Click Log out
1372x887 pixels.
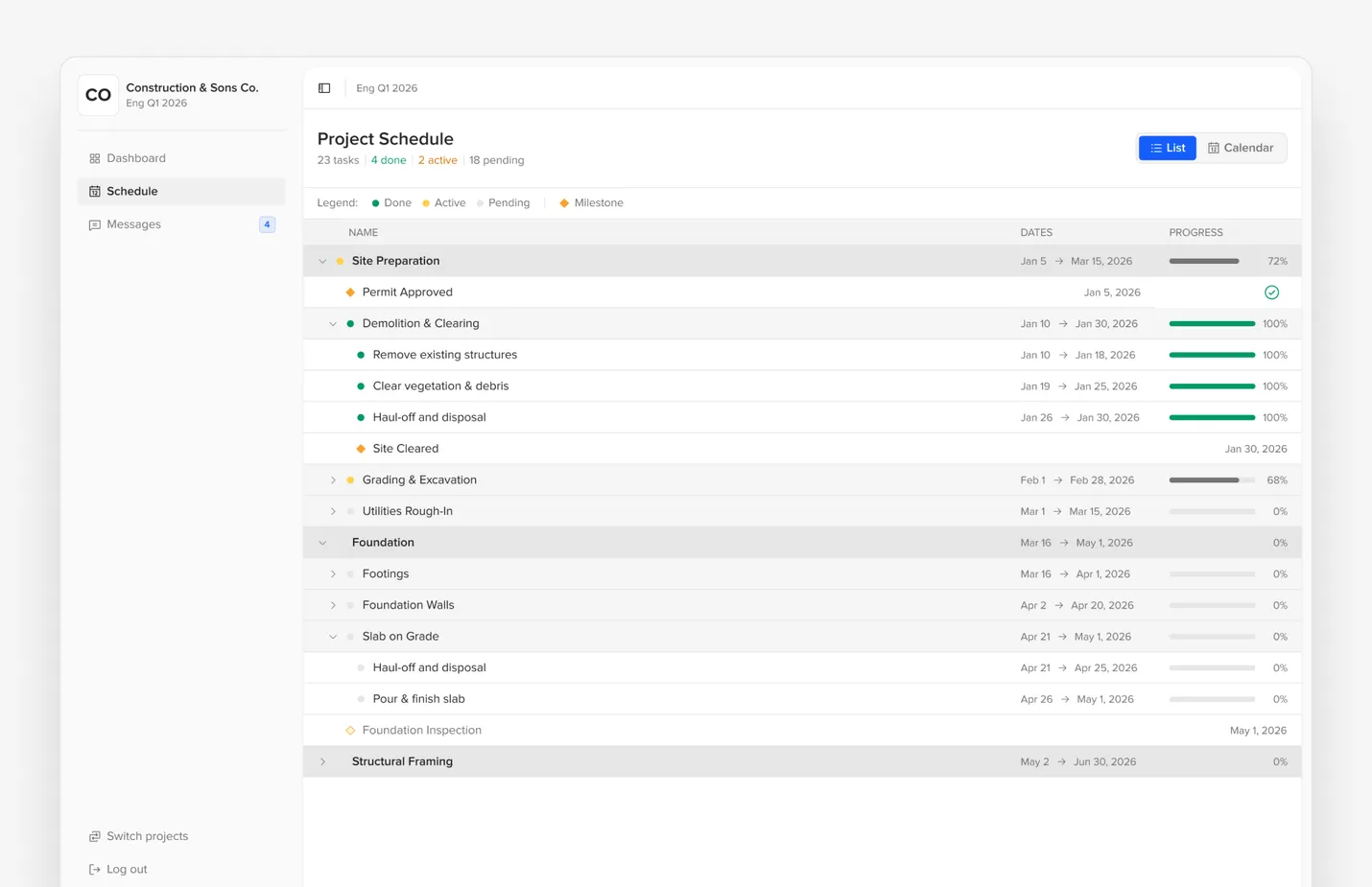(x=181, y=870)
